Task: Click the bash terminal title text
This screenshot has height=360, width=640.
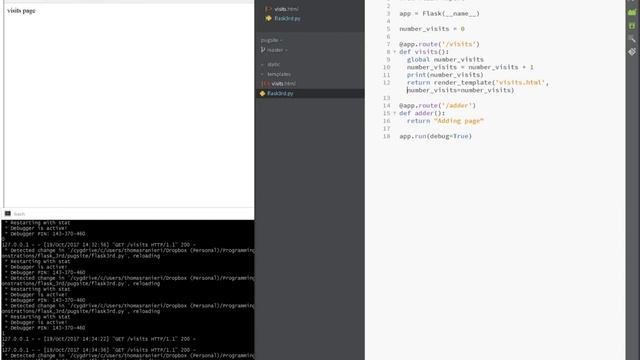Action: point(19,214)
